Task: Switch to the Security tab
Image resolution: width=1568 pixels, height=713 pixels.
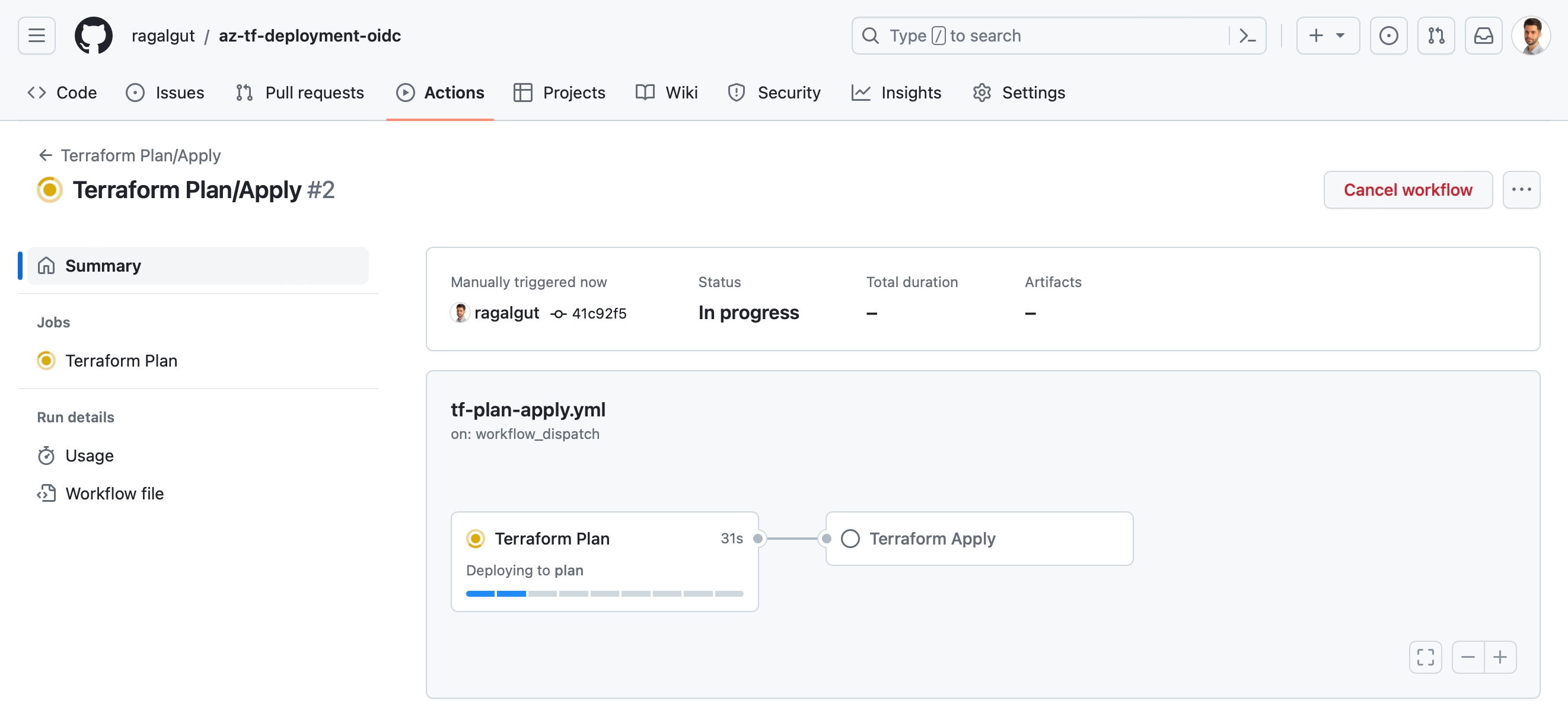Action: point(775,93)
